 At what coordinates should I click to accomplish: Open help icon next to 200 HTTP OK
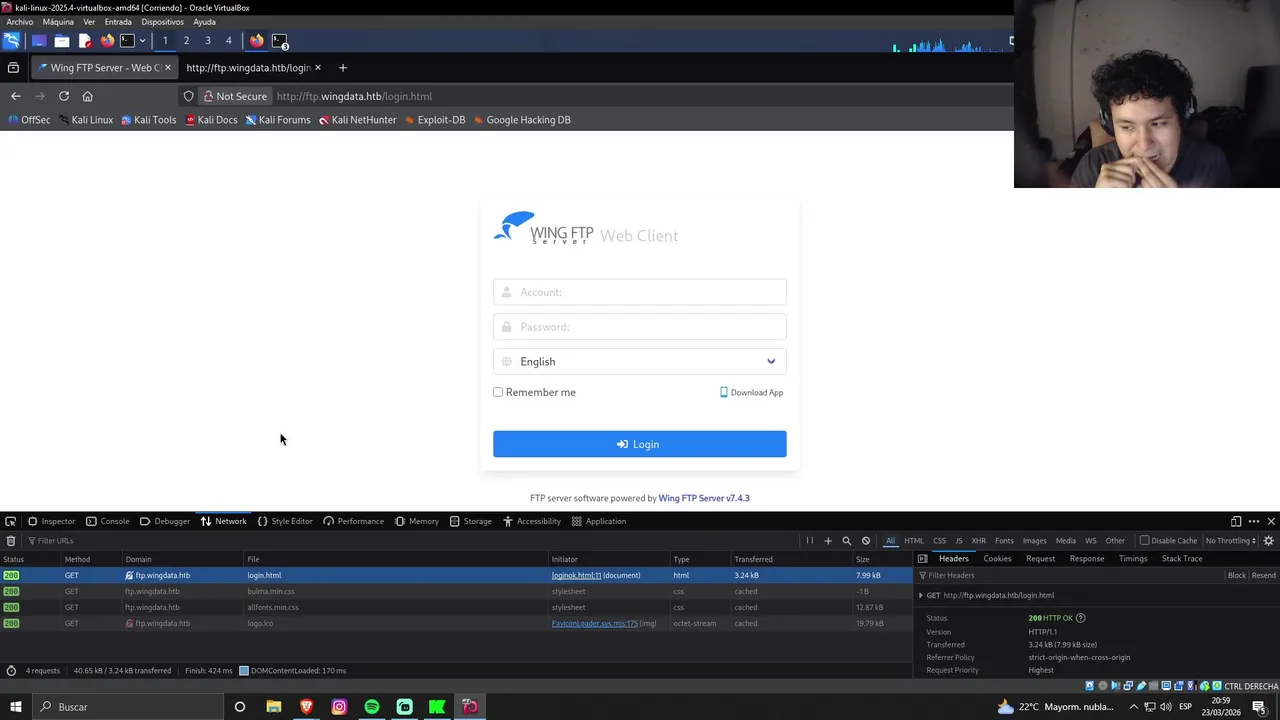click(1080, 618)
